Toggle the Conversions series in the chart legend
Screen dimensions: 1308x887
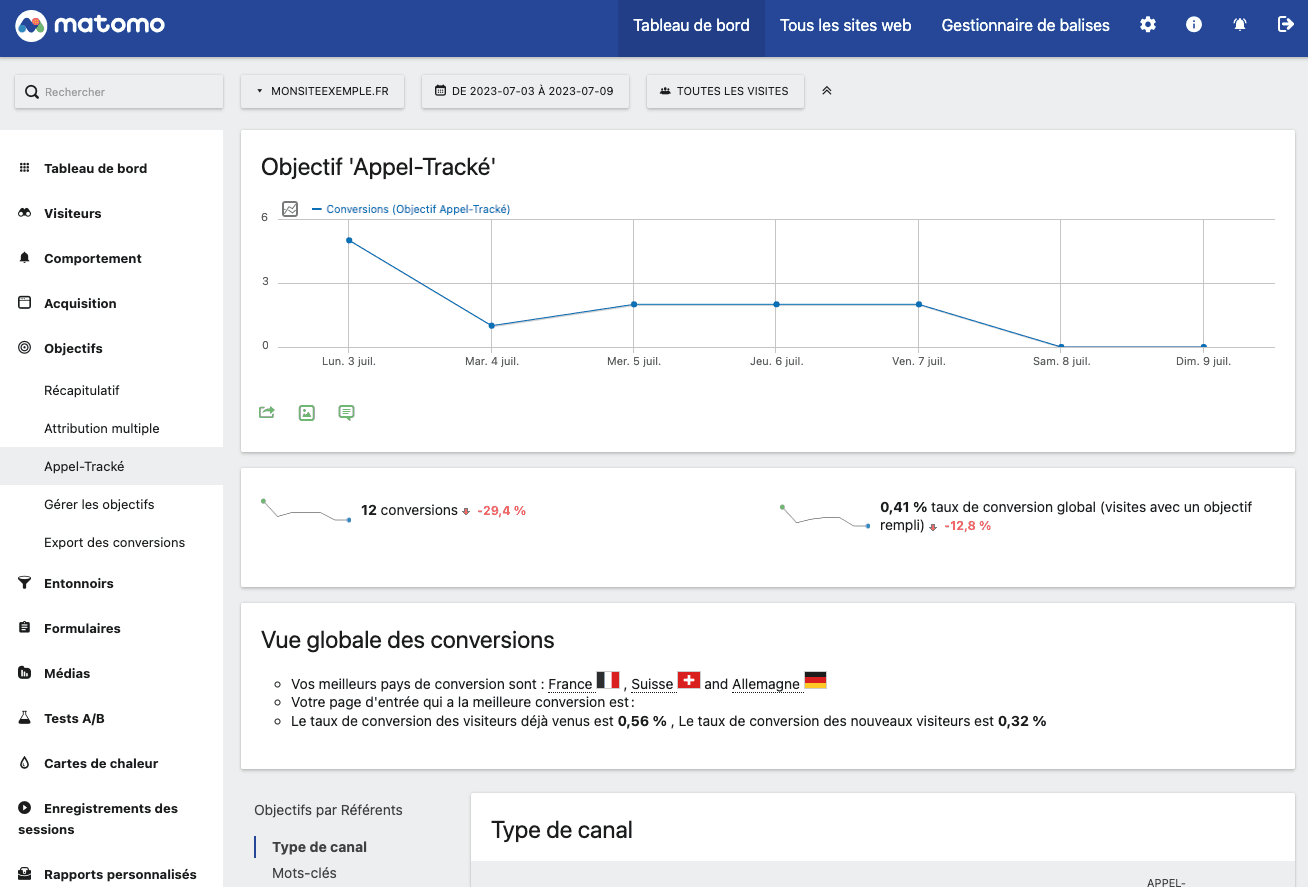pos(410,209)
